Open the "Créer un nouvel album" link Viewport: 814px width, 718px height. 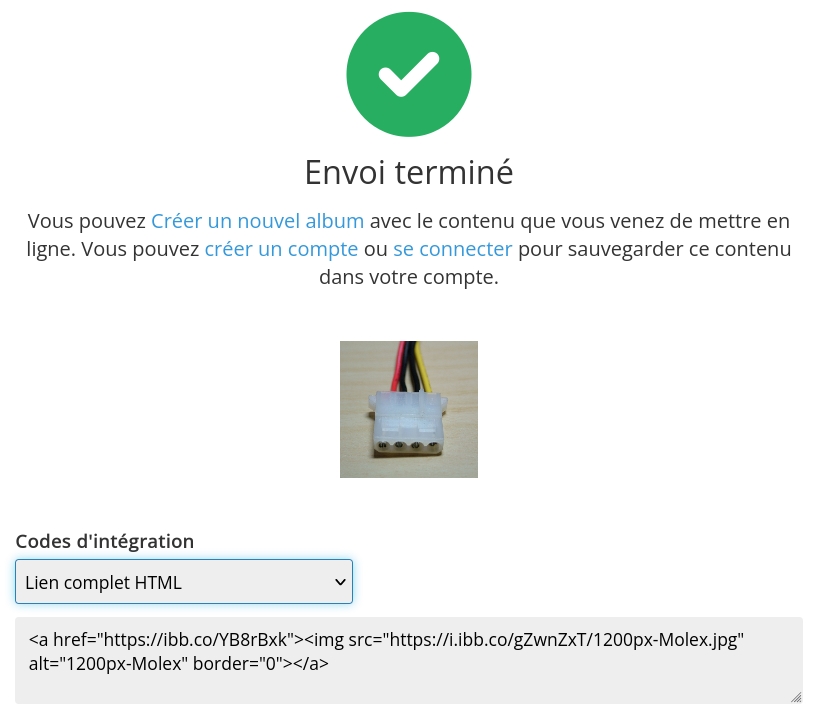[x=257, y=221]
